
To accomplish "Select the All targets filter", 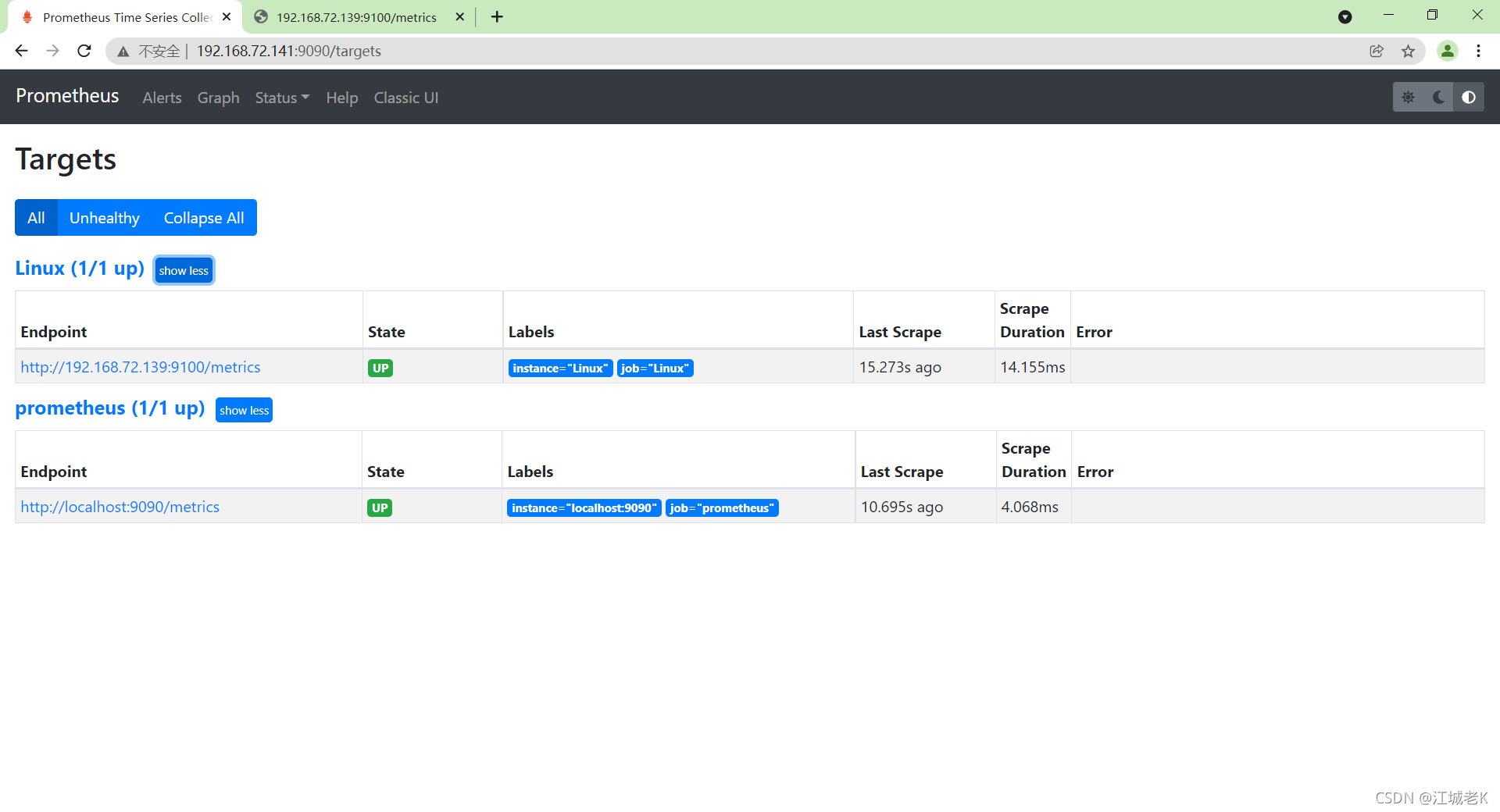I will 36,218.
